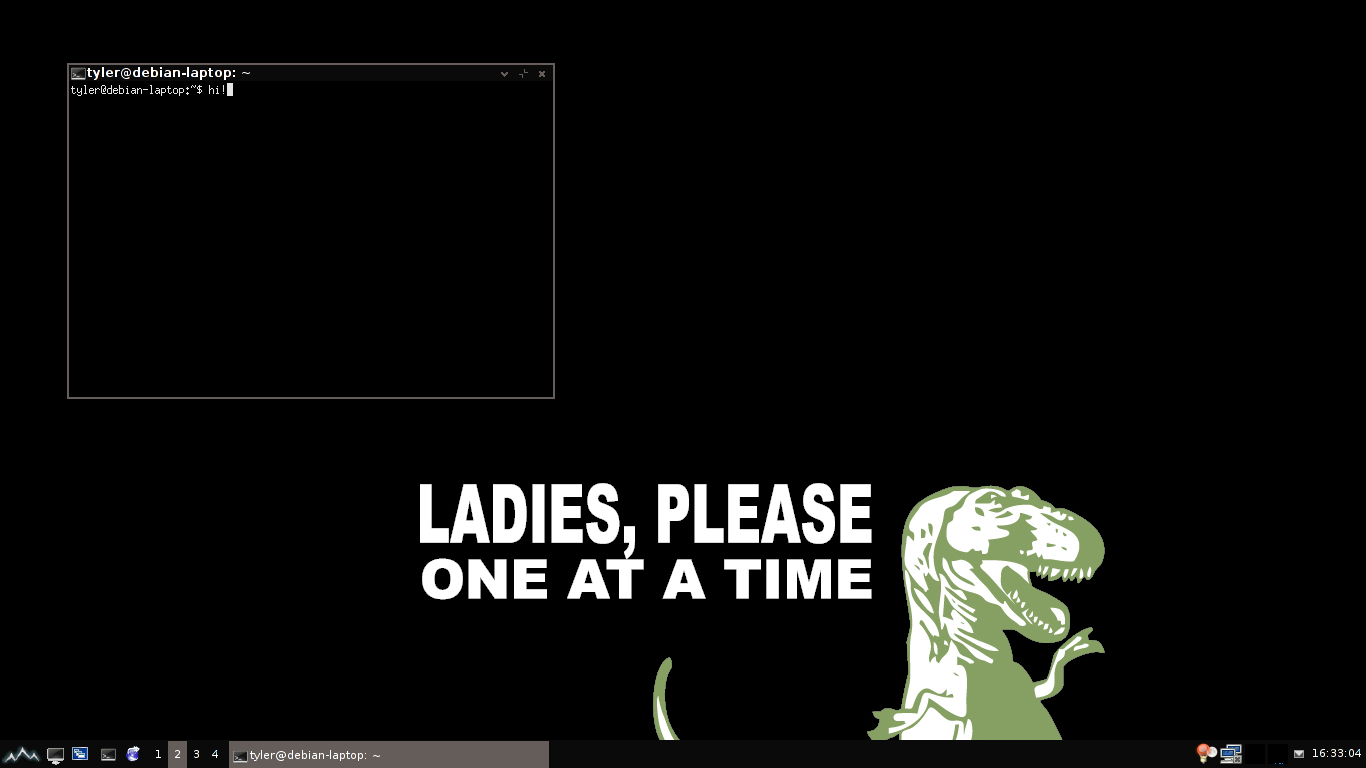Open the network computers tray icon
The height and width of the screenshot is (768, 1366).
pyautogui.click(x=1231, y=754)
